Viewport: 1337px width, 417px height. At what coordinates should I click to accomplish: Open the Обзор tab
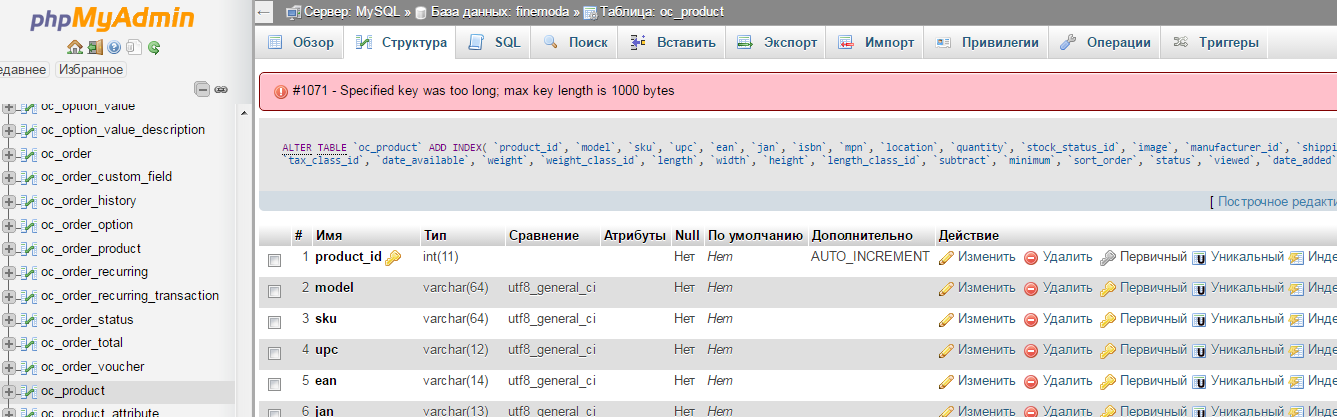pos(301,43)
